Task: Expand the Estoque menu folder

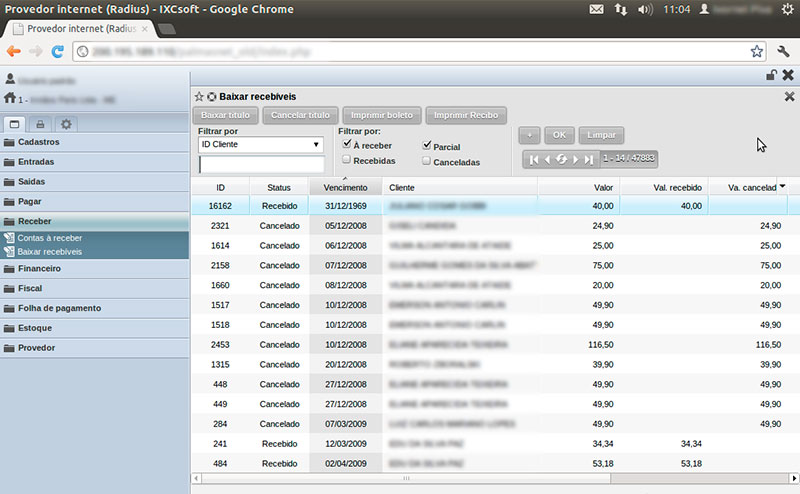Action: click(x=94, y=328)
